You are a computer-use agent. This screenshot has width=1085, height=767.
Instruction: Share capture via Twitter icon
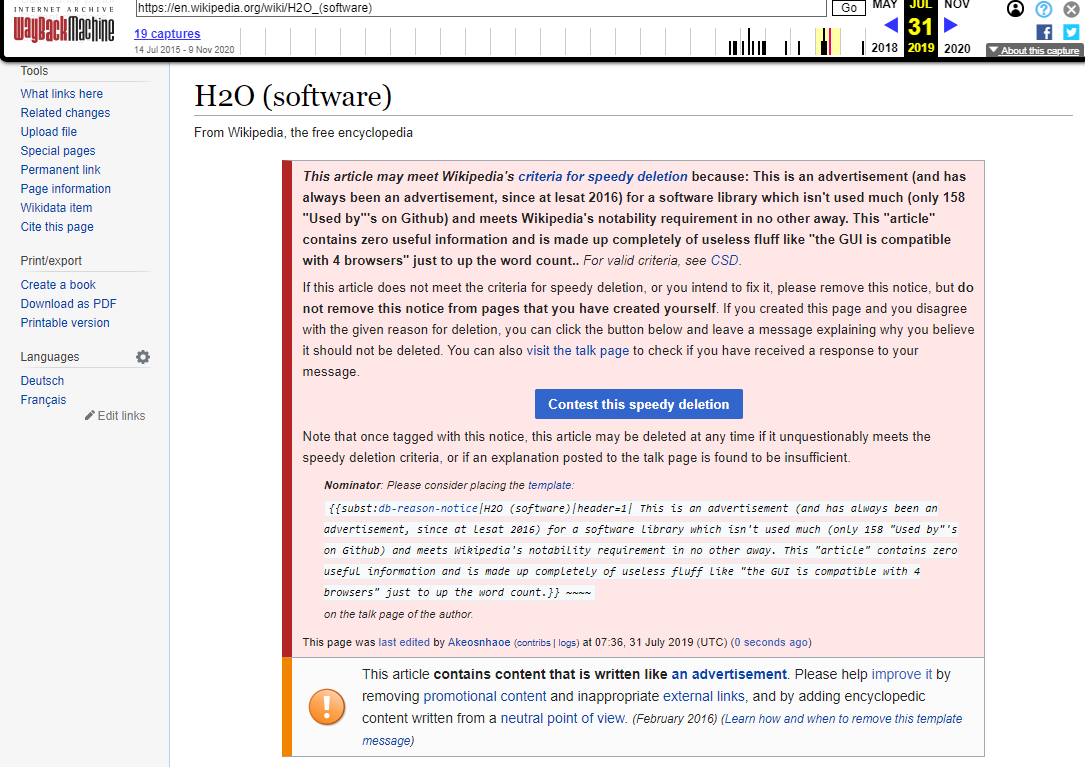pos(1071,32)
